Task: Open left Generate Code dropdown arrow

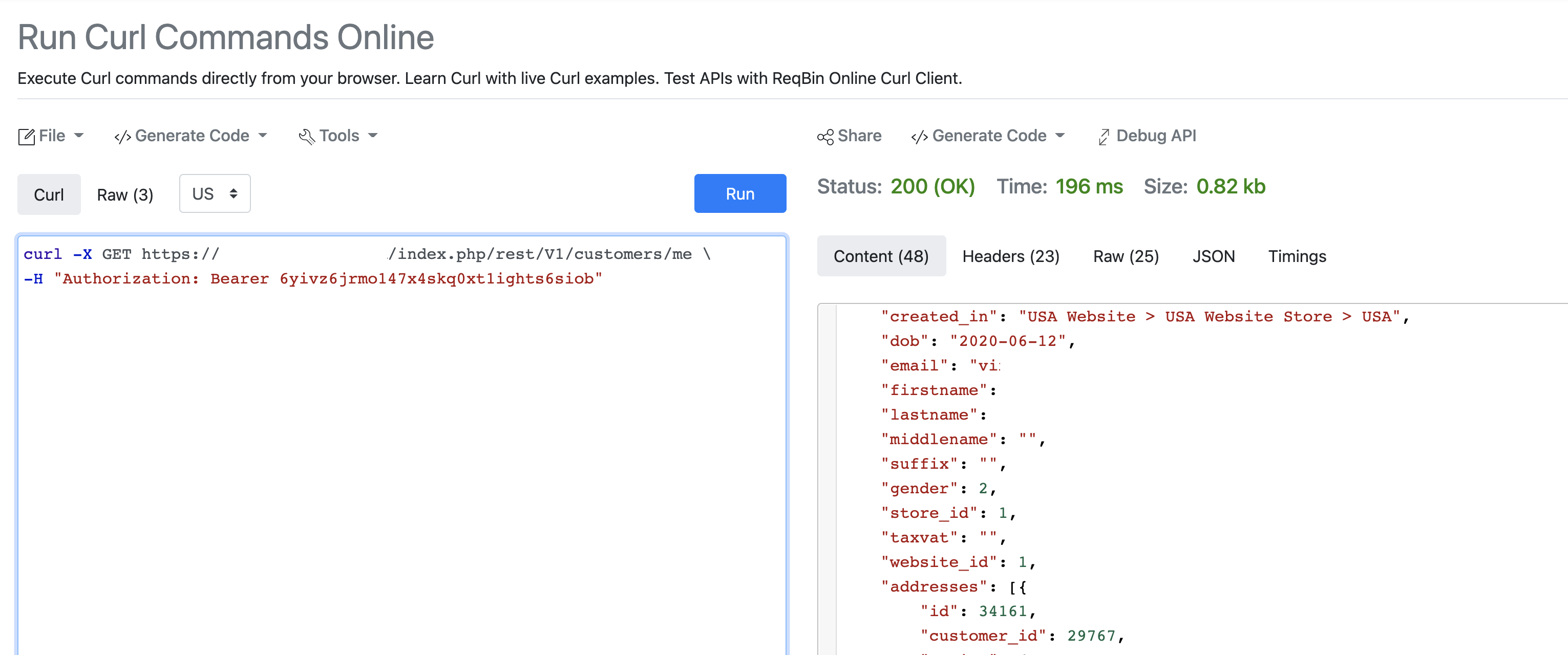Action: click(263, 136)
